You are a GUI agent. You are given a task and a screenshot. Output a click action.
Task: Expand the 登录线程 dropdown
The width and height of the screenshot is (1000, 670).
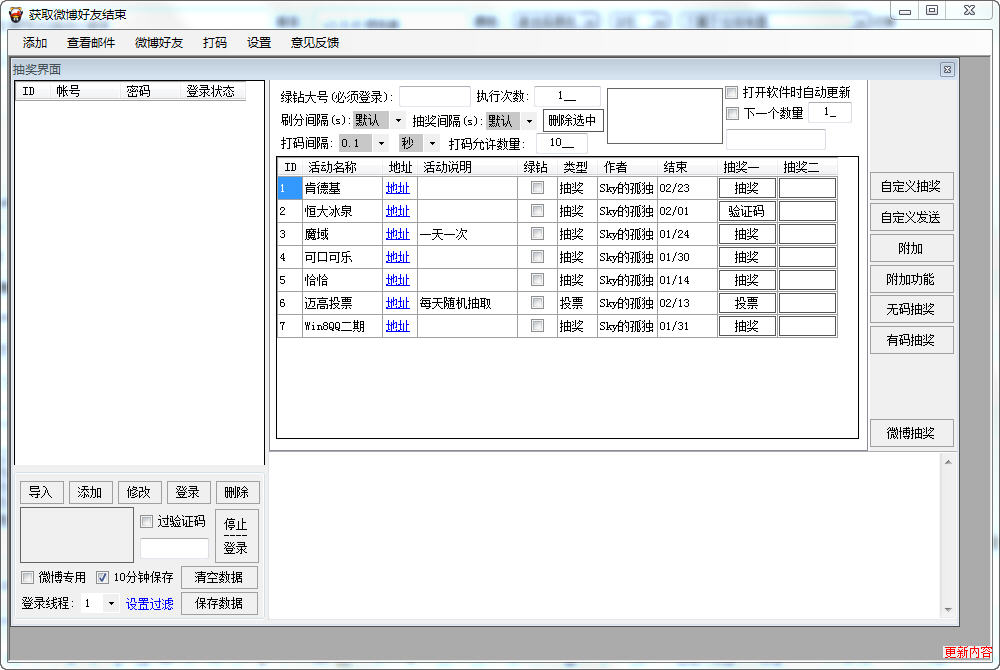pyautogui.click(x=111, y=603)
